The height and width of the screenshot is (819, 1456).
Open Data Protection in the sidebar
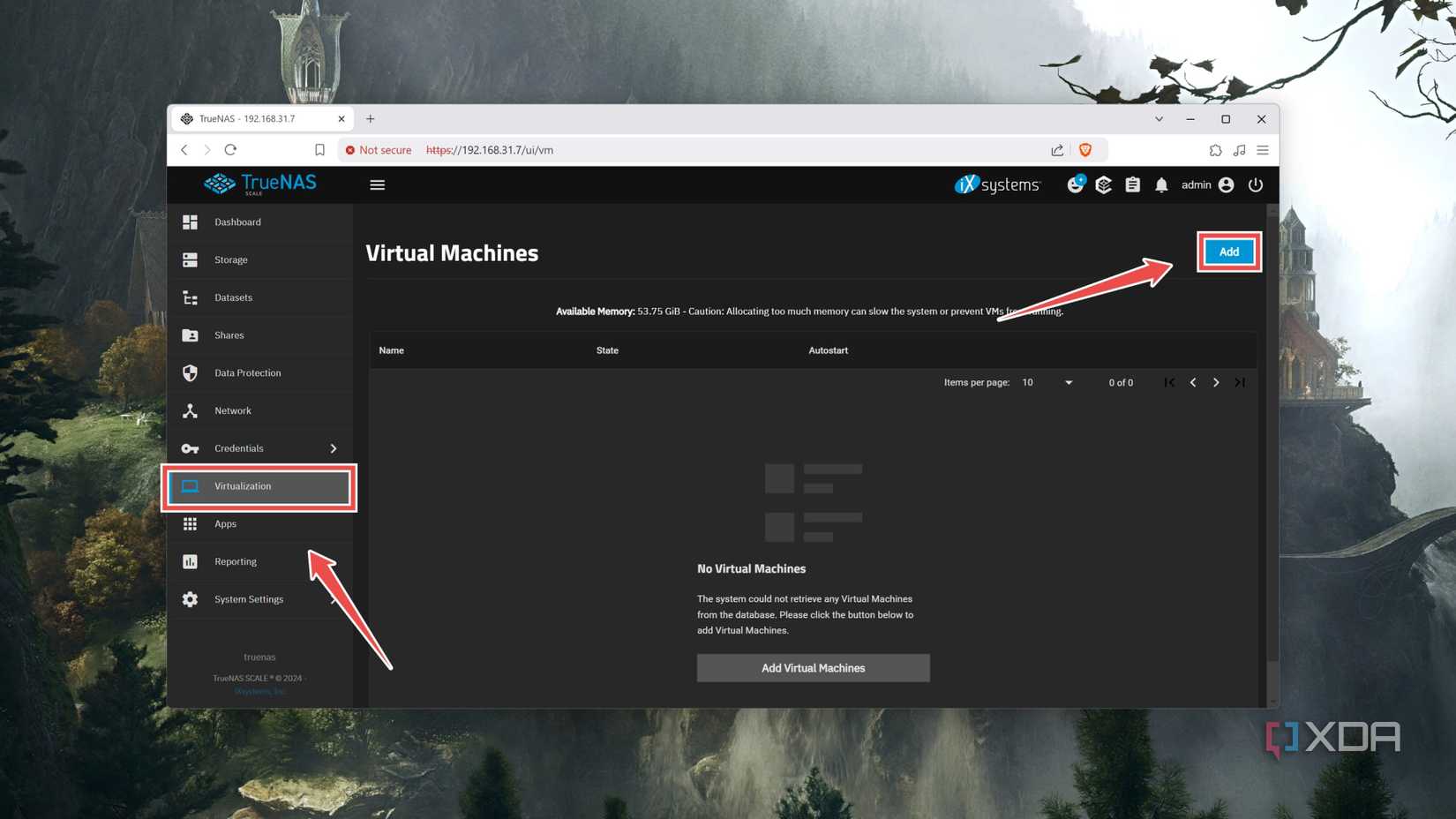[259, 372]
